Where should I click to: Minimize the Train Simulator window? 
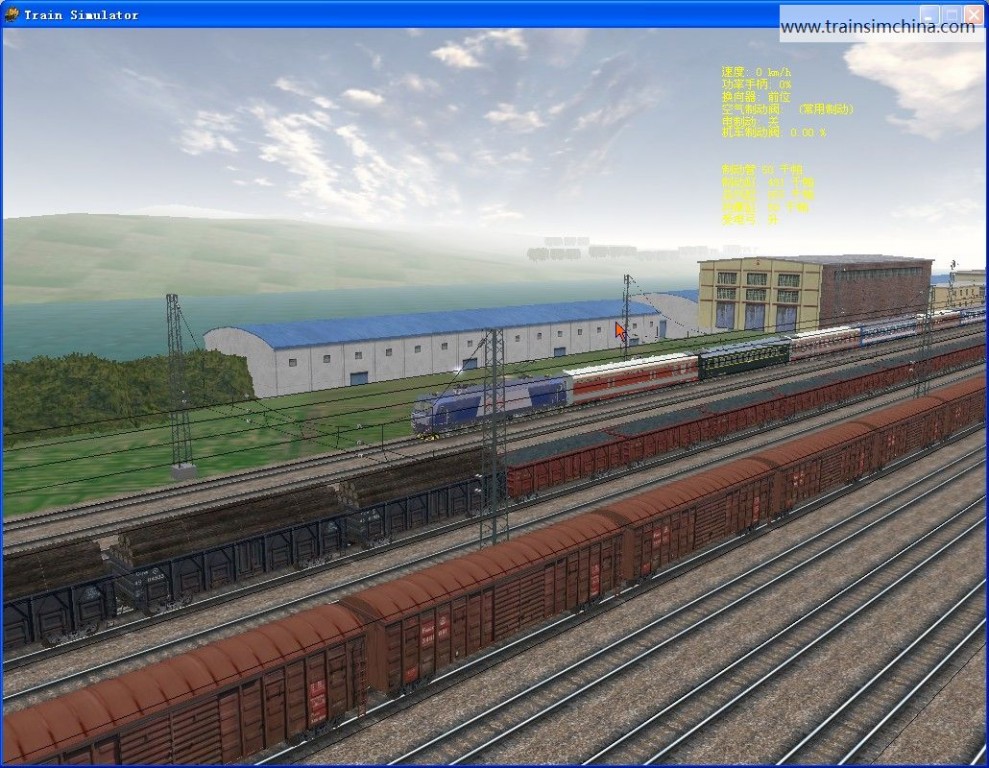929,15
